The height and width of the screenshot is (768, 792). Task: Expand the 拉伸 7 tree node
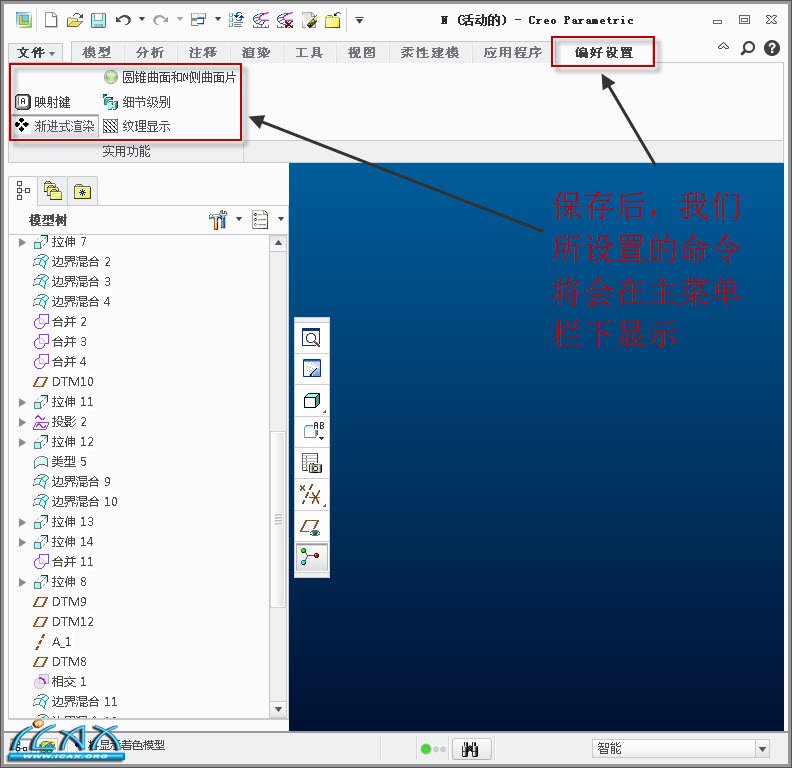pos(22,242)
